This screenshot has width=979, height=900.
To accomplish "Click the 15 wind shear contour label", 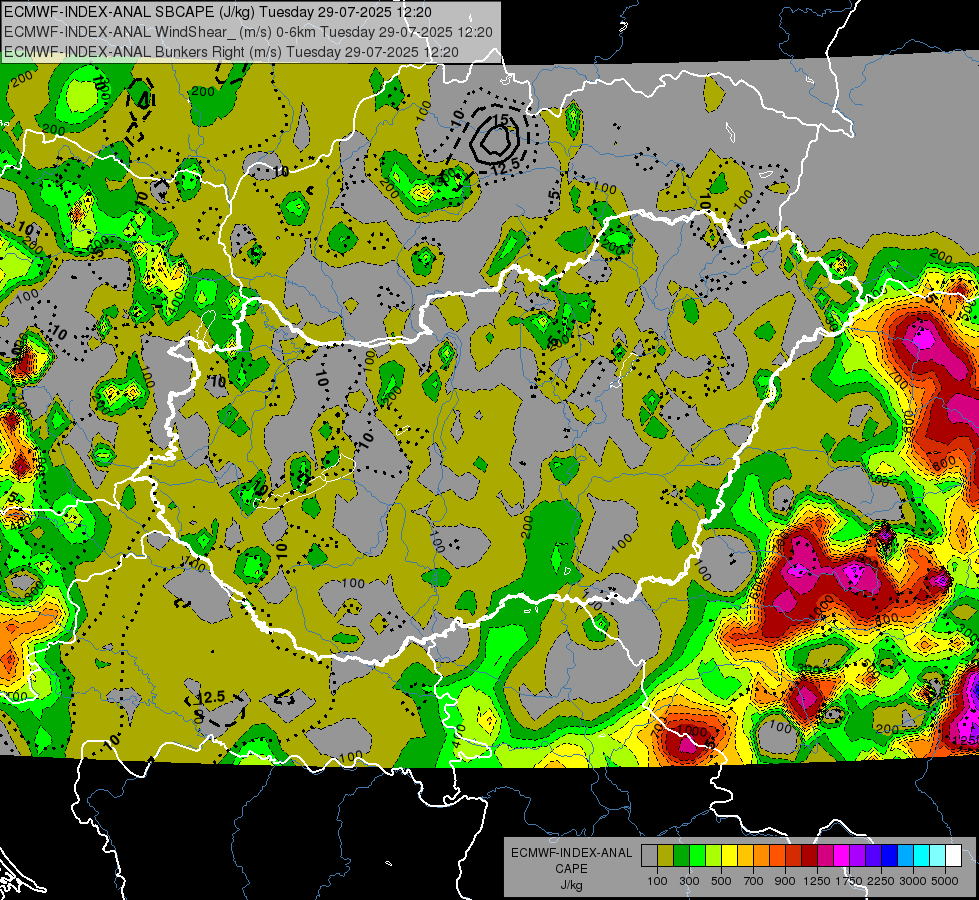I will tap(501, 119).
